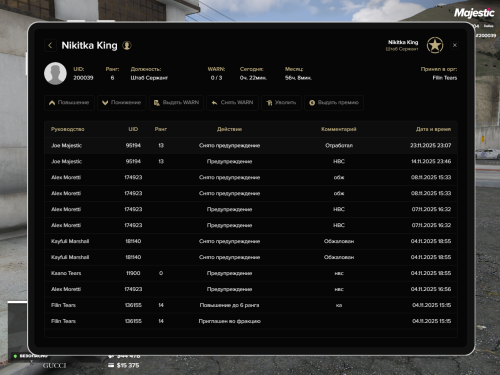Click the Руководство column header
500x375 pixels.
pos(68,129)
